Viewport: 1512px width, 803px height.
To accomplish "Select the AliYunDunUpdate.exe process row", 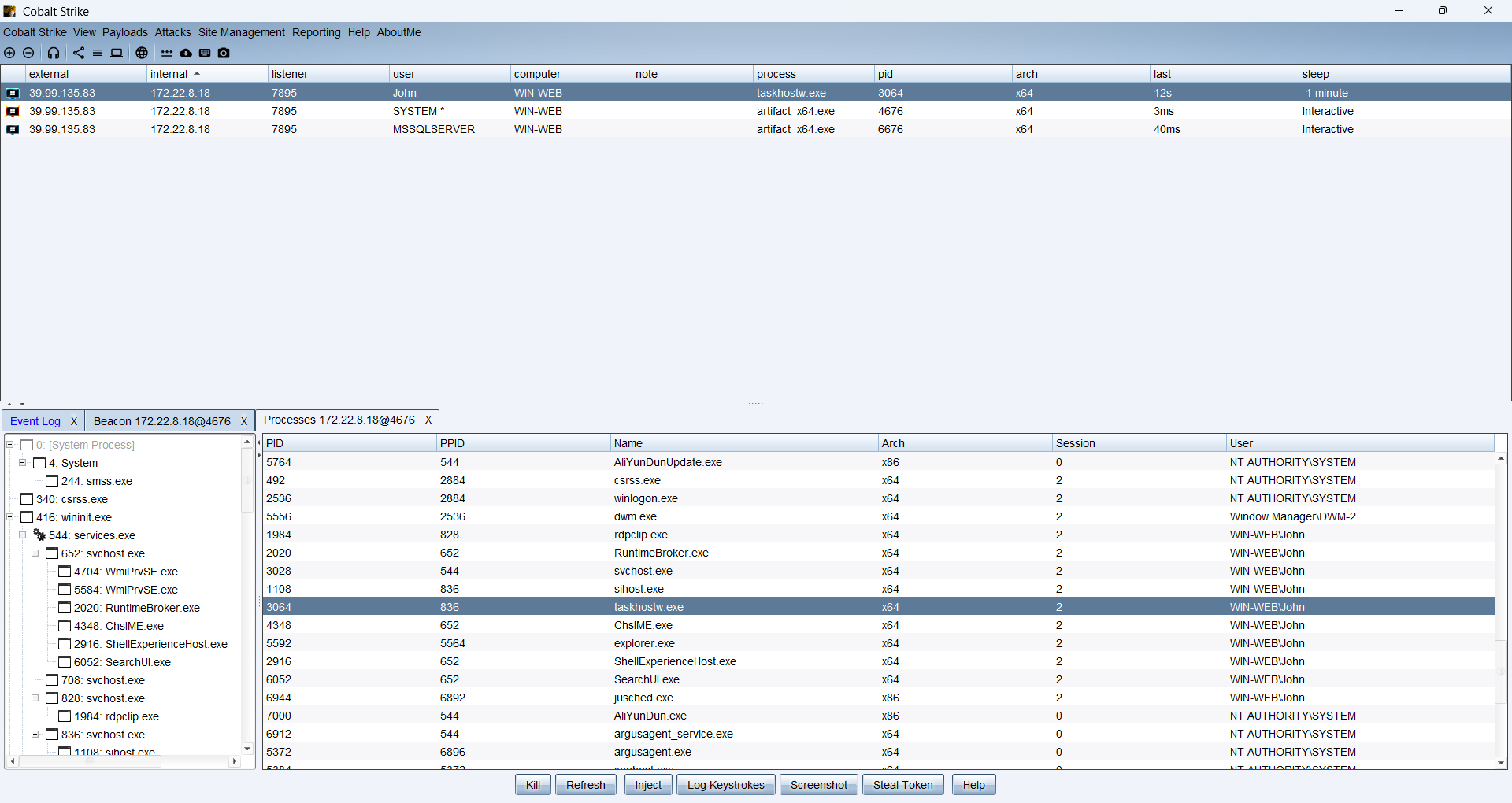I will (x=879, y=462).
